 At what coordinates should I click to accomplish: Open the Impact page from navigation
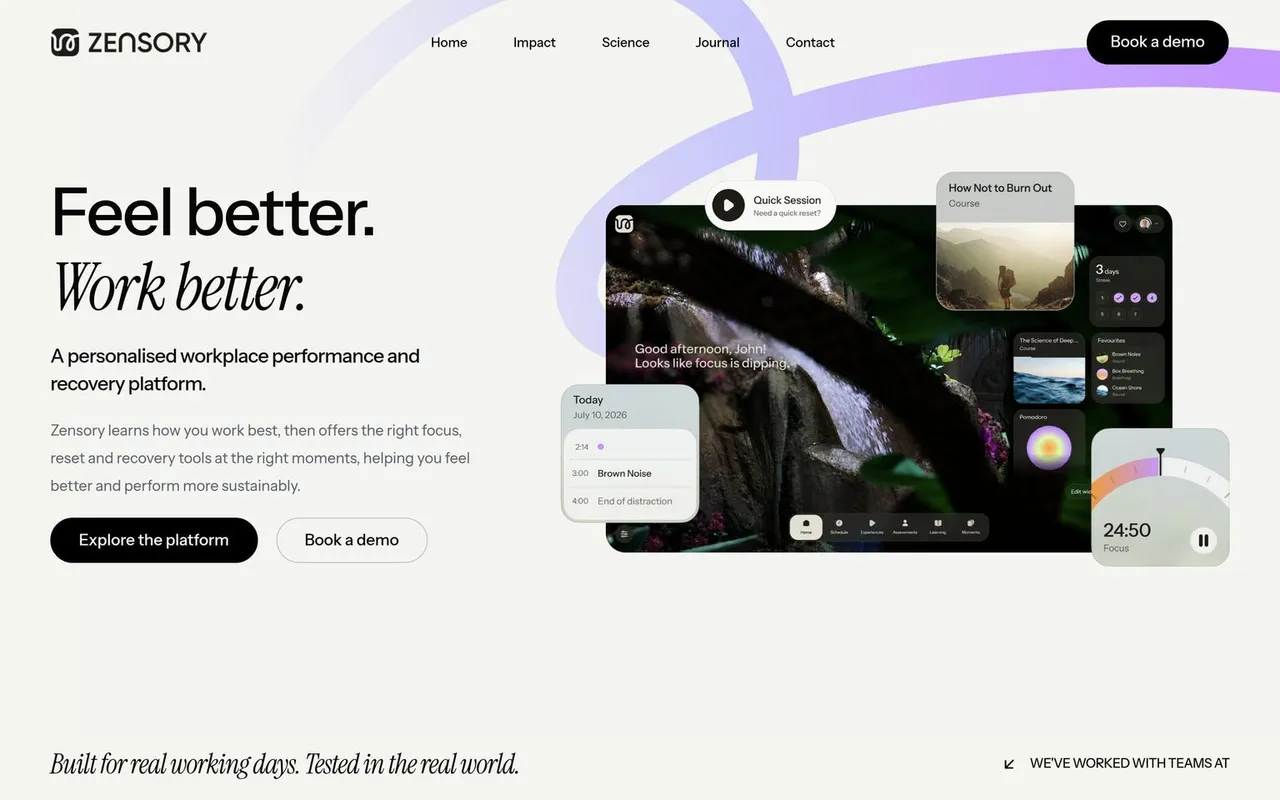click(x=534, y=42)
